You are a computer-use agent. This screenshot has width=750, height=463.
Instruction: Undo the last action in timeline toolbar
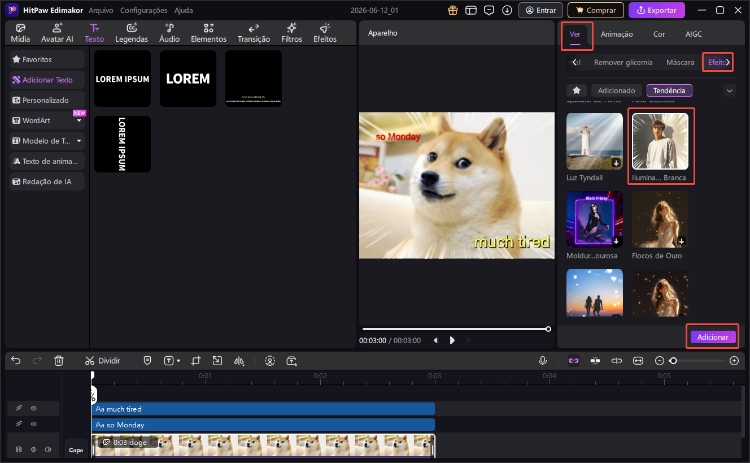(x=16, y=361)
